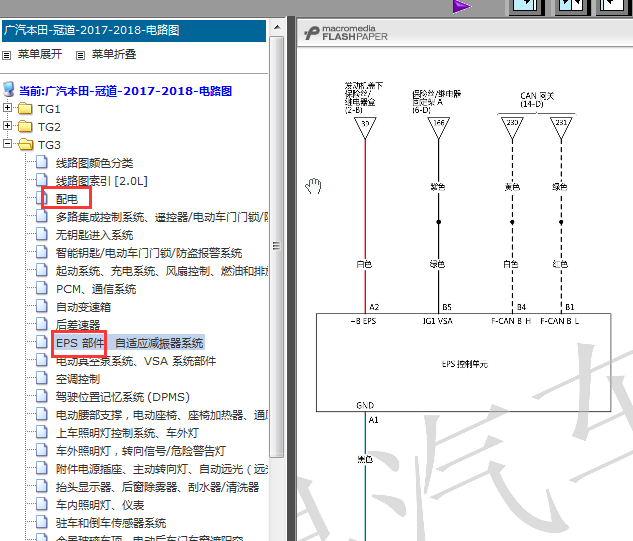The width and height of the screenshot is (633, 541).
Task: Open the current 广汽本田-冠道-2017-2018-电路图 link
Action: (x=126, y=91)
